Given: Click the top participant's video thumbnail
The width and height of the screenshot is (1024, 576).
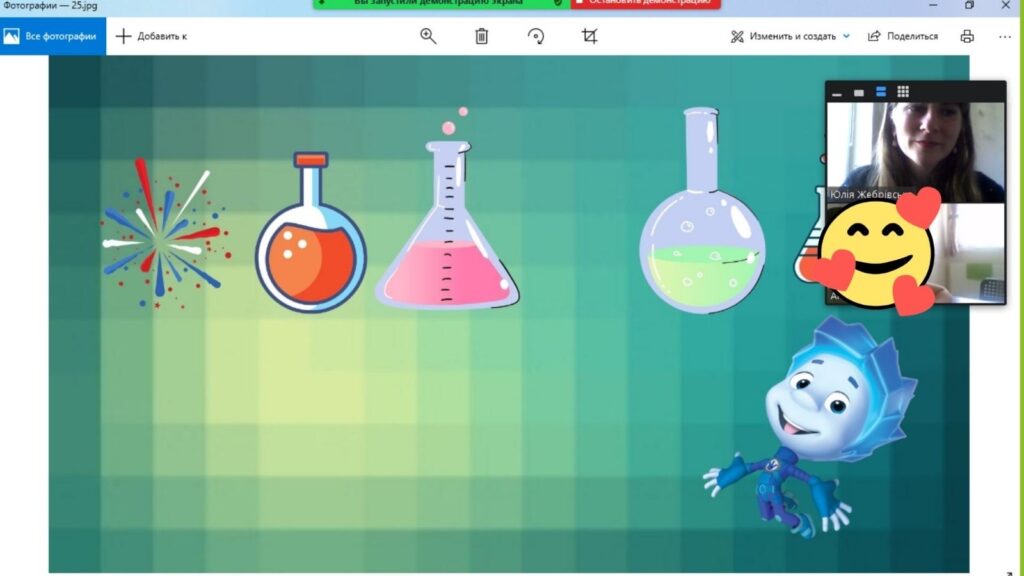Looking at the screenshot, I should tap(915, 148).
